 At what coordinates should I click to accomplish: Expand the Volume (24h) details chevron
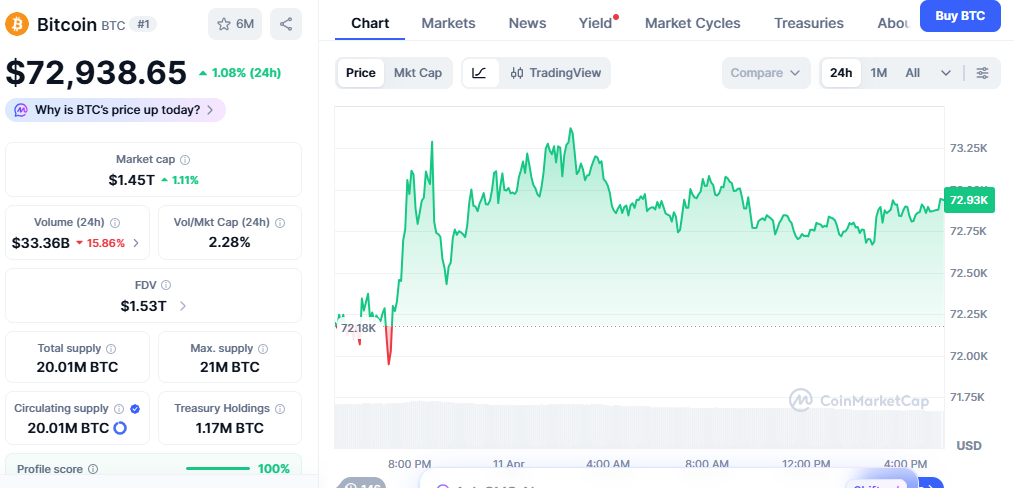pyautogui.click(x=136, y=244)
